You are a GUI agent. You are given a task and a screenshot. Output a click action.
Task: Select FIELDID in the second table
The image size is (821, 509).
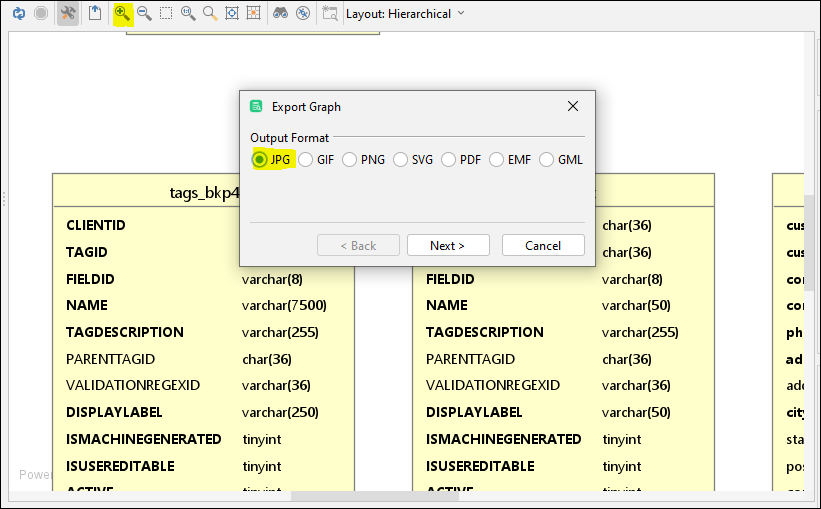pos(450,279)
